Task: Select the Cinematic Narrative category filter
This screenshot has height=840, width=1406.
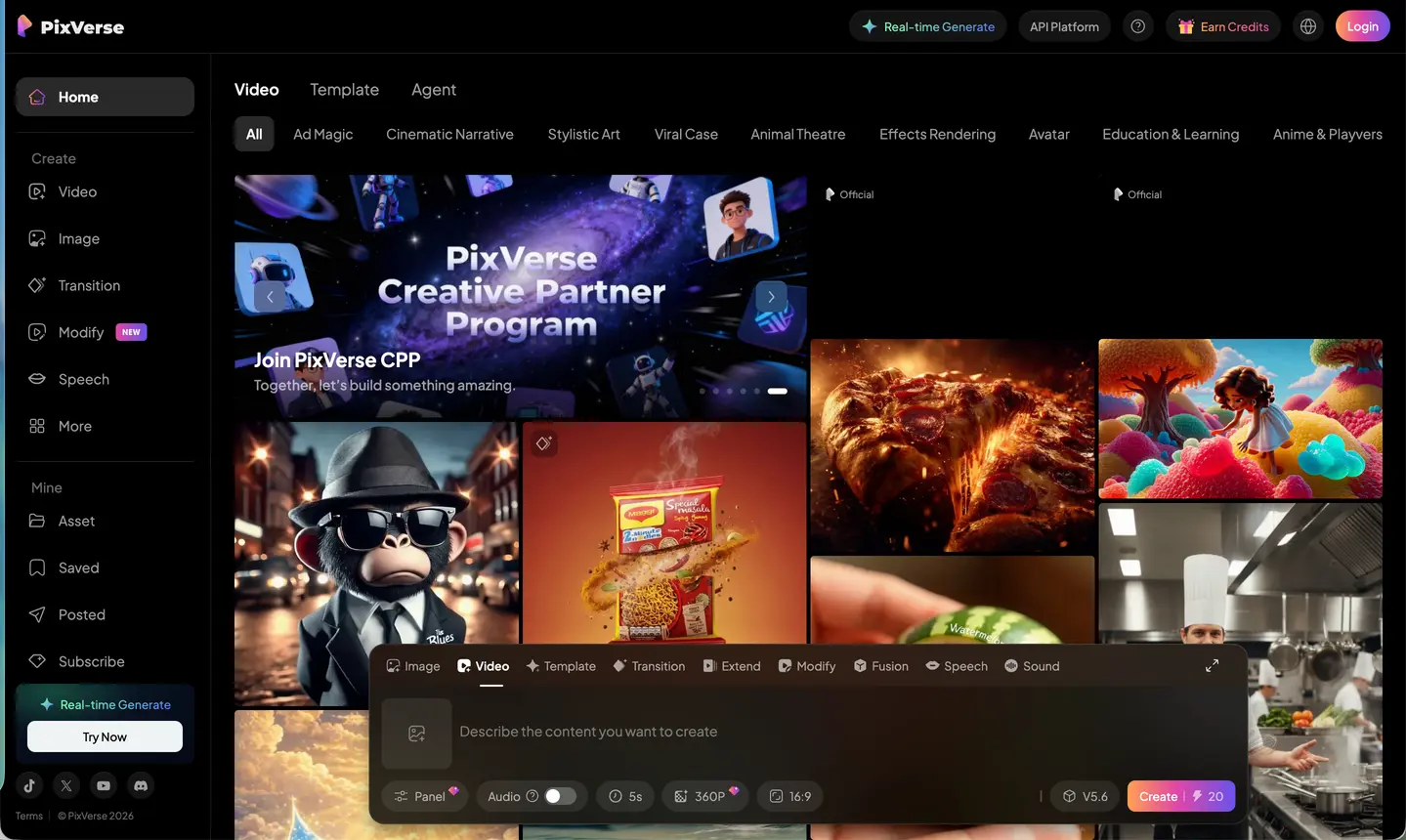Action: [x=449, y=134]
